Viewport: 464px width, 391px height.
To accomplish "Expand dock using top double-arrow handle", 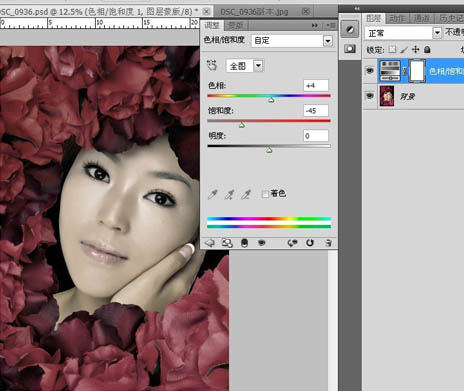I will point(357,9).
